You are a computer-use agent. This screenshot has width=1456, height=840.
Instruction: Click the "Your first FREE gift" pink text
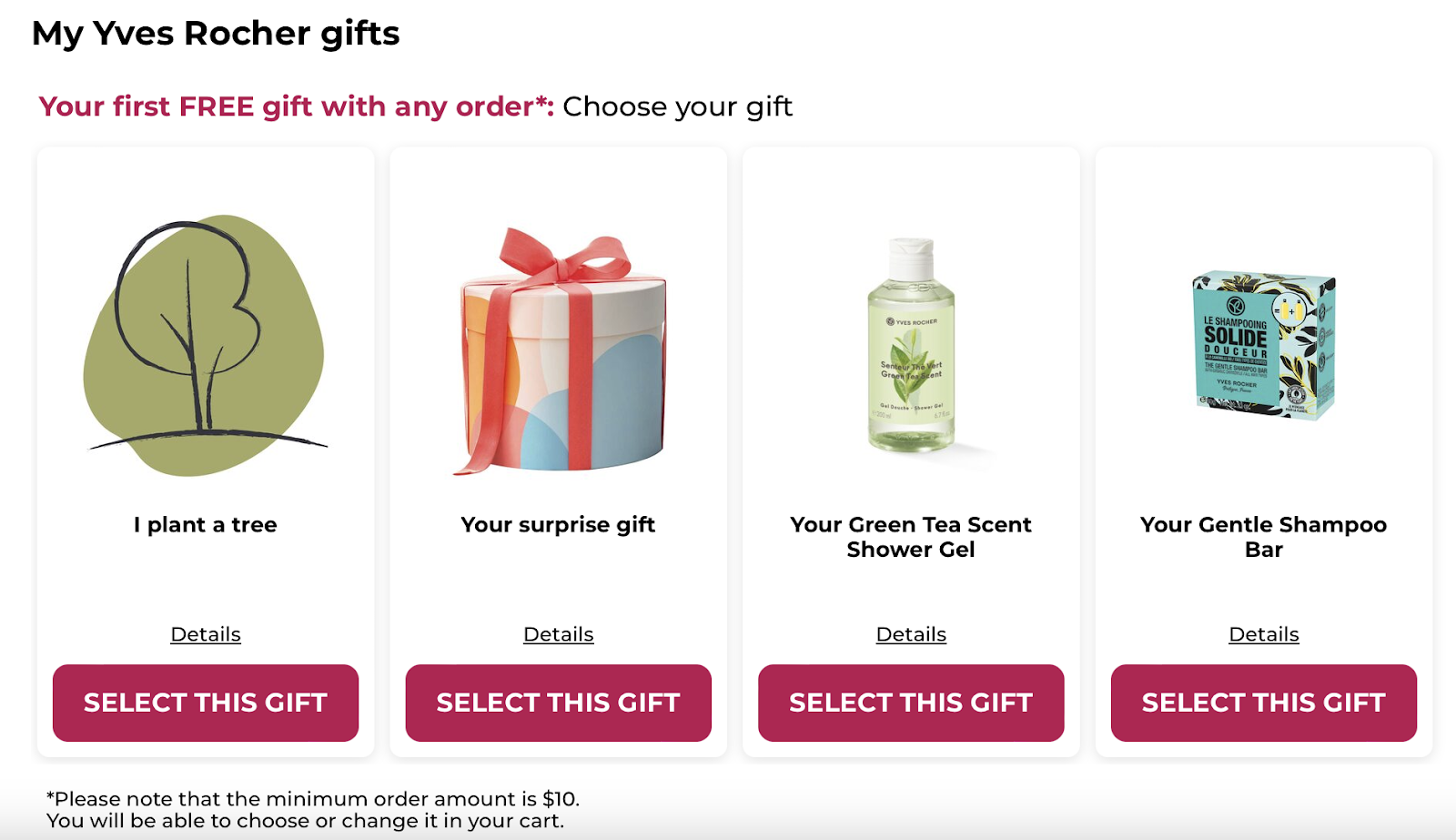296,106
